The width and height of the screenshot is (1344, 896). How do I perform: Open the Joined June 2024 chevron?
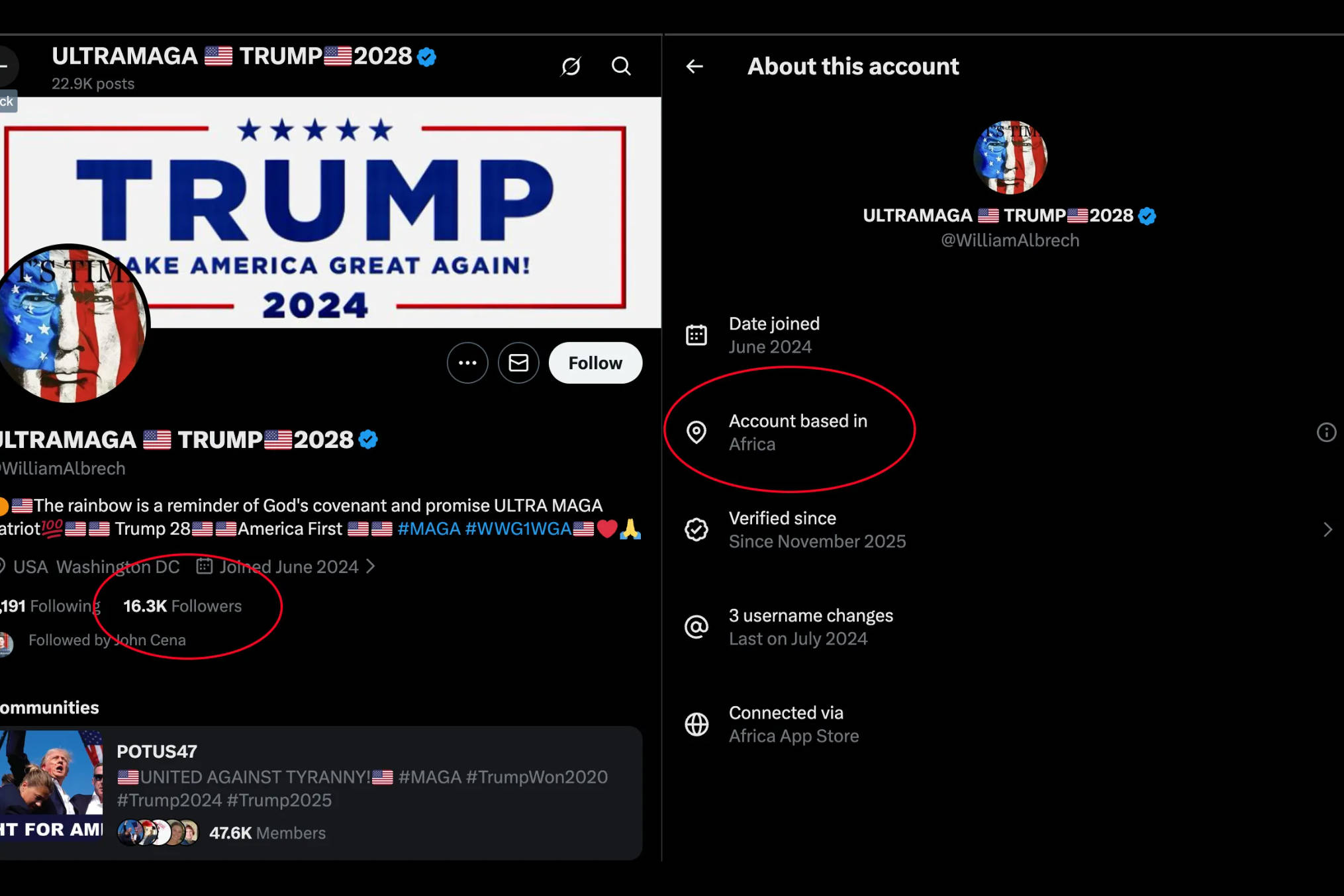point(371,566)
